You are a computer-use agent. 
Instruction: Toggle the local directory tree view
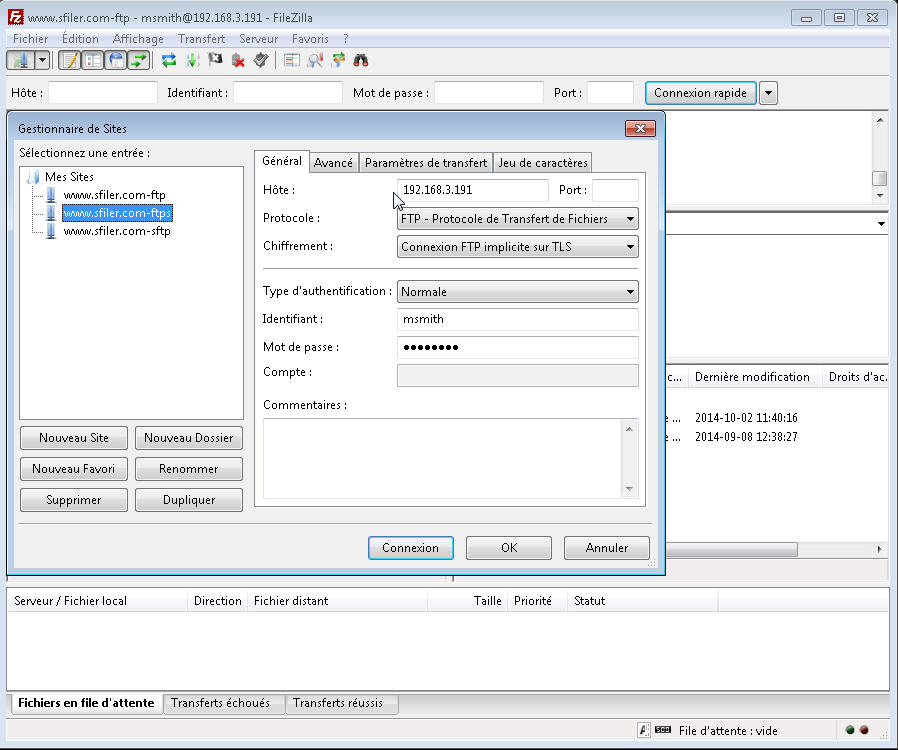point(93,60)
